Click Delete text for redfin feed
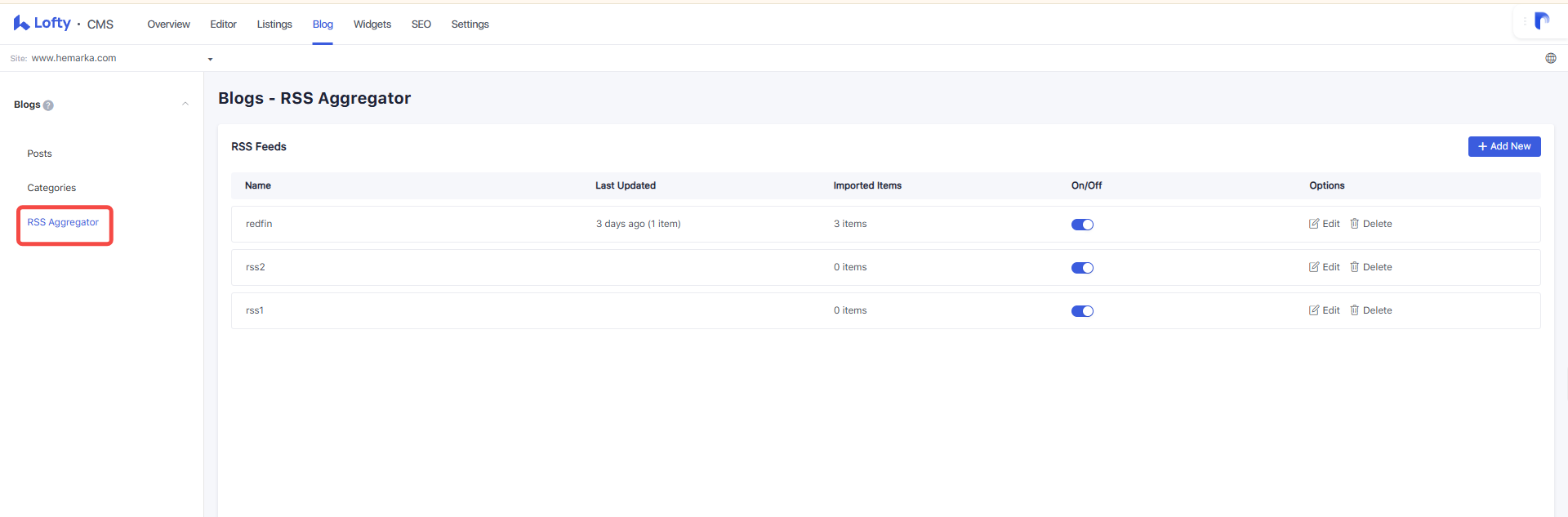 click(1378, 224)
